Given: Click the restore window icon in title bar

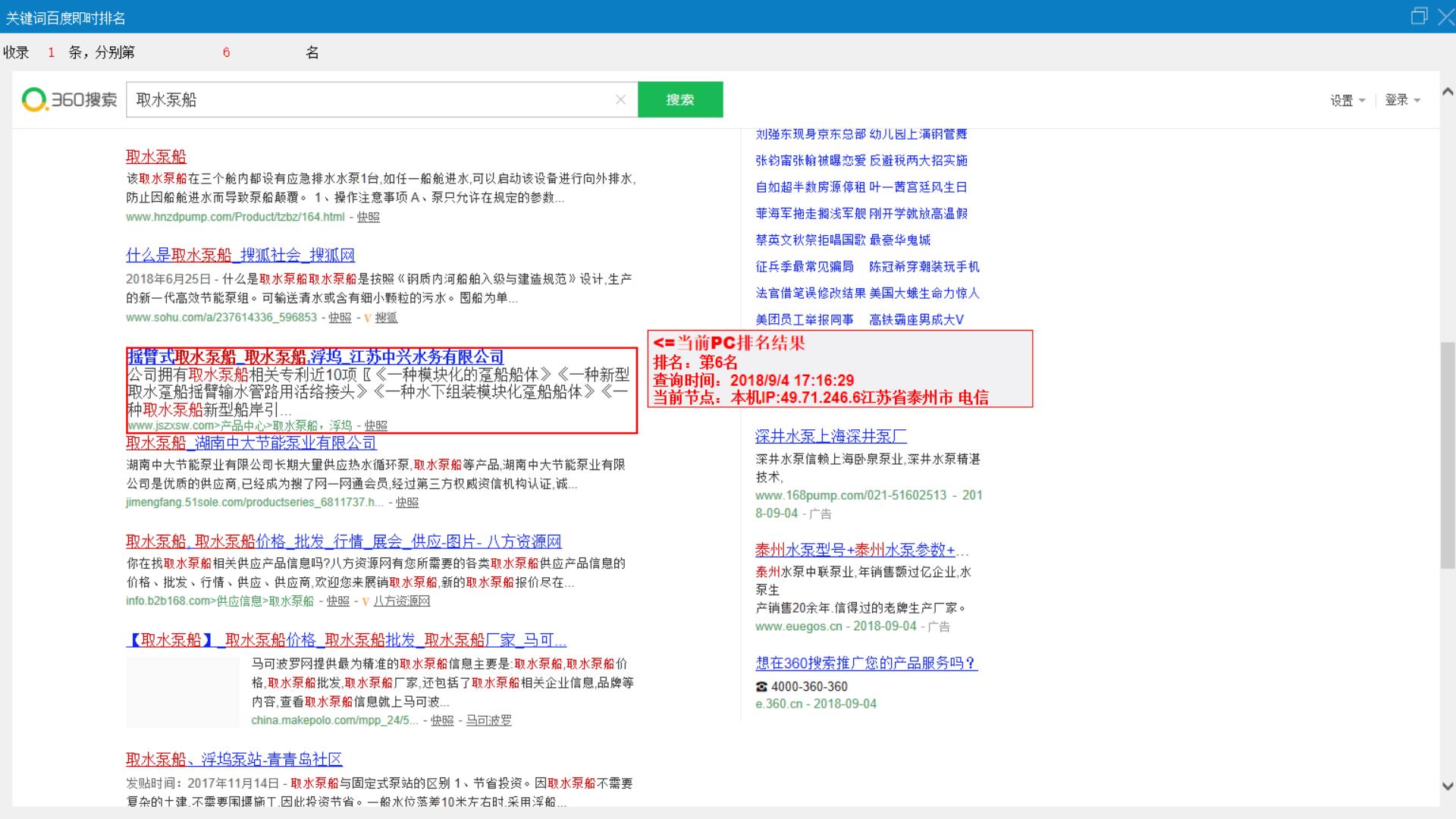Looking at the screenshot, I should tap(1419, 17).
